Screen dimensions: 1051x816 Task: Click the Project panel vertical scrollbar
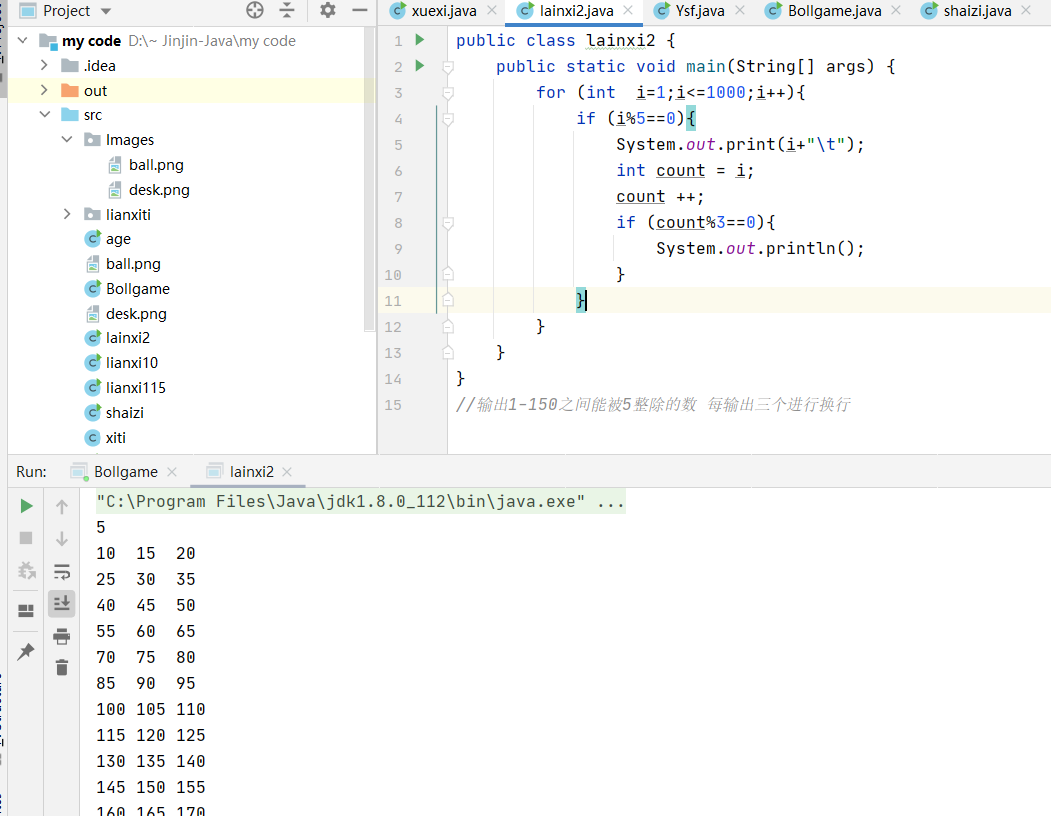click(369, 180)
